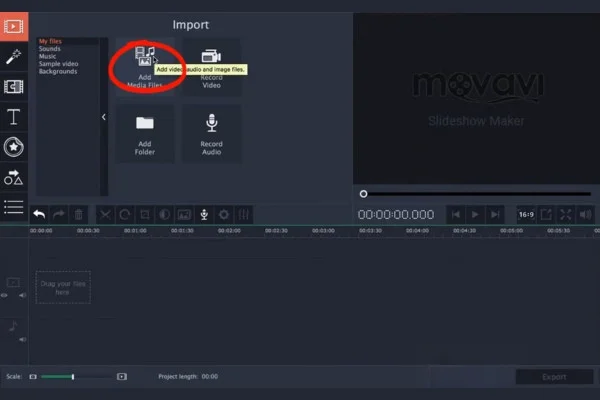Detach the preview window icon
Viewport: 600px width, 400px height.
(x=546, y=214)
